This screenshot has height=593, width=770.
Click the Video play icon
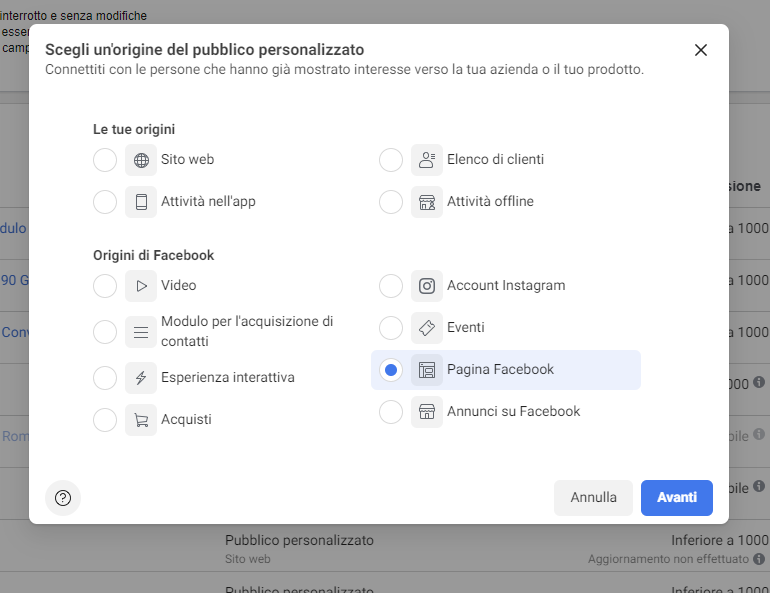coord(141,286)
